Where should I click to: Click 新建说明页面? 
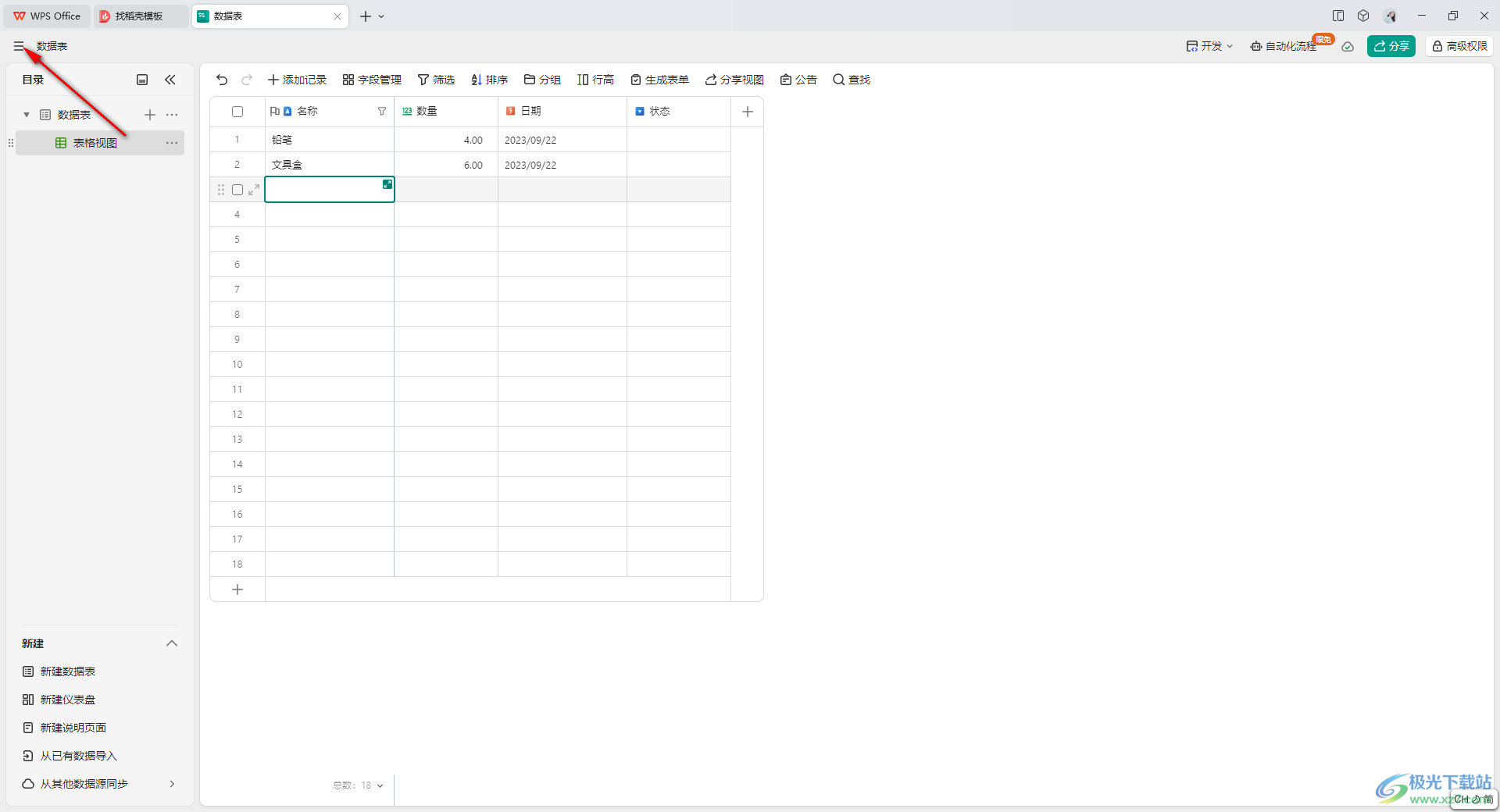click(x=65, y=728)
